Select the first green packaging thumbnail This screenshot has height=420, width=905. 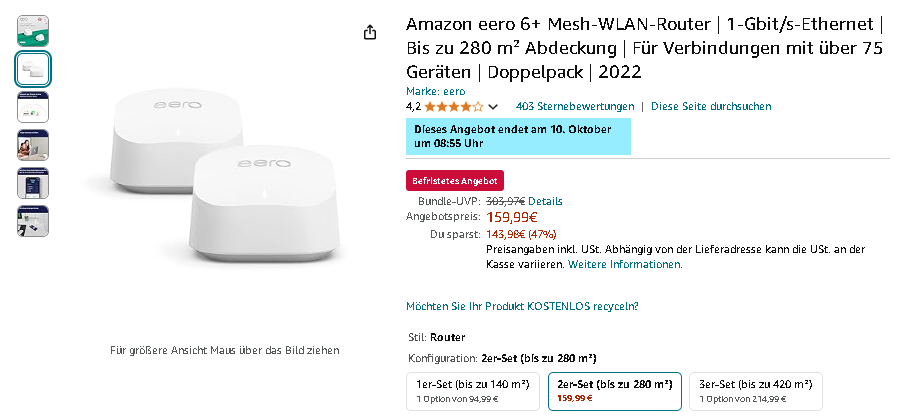coord(33,31)
